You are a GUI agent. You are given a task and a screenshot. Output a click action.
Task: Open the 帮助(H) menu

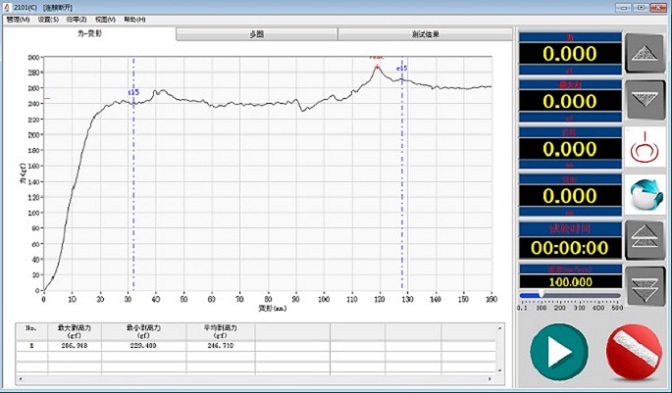coord(135,20)
